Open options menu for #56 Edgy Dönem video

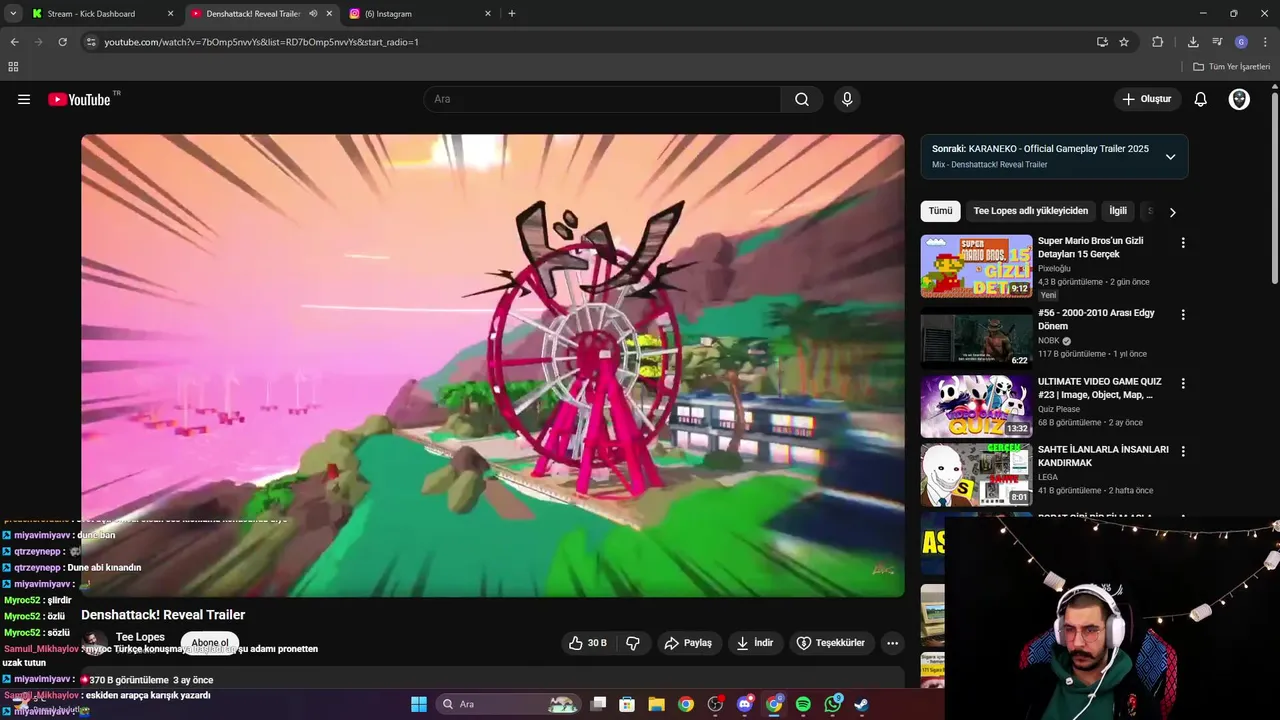(x=1183, y=315)
